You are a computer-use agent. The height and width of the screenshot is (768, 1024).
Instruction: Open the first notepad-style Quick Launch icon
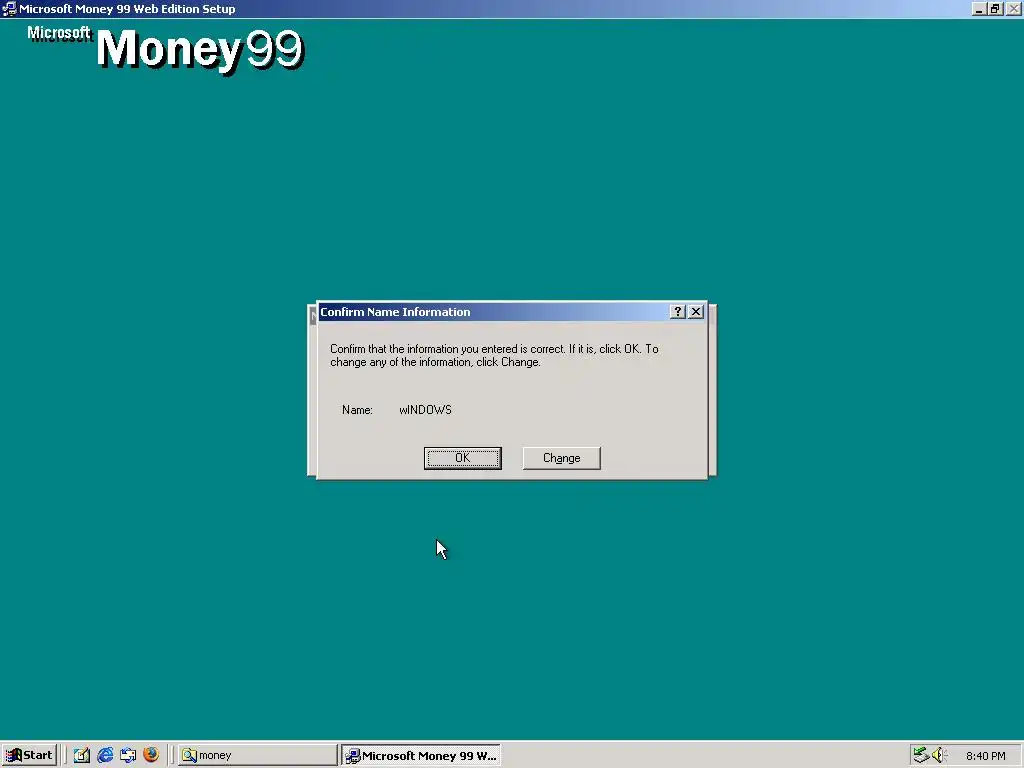[82, 755]
